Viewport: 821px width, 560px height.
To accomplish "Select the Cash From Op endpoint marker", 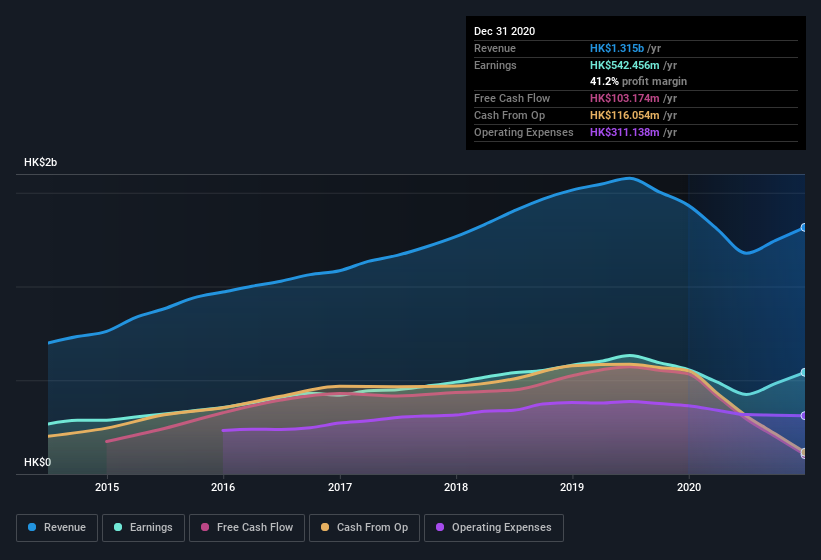I will [804, 452].
